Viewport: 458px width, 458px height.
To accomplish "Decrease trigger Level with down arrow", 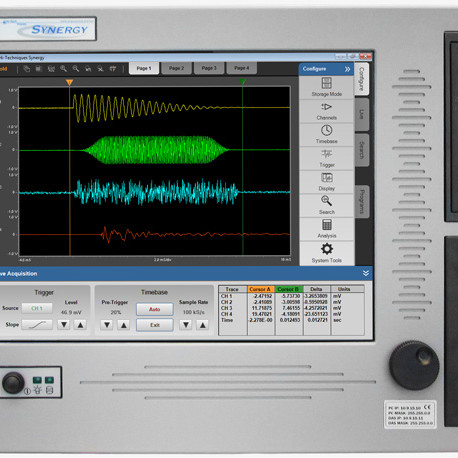I will point(64,325).
